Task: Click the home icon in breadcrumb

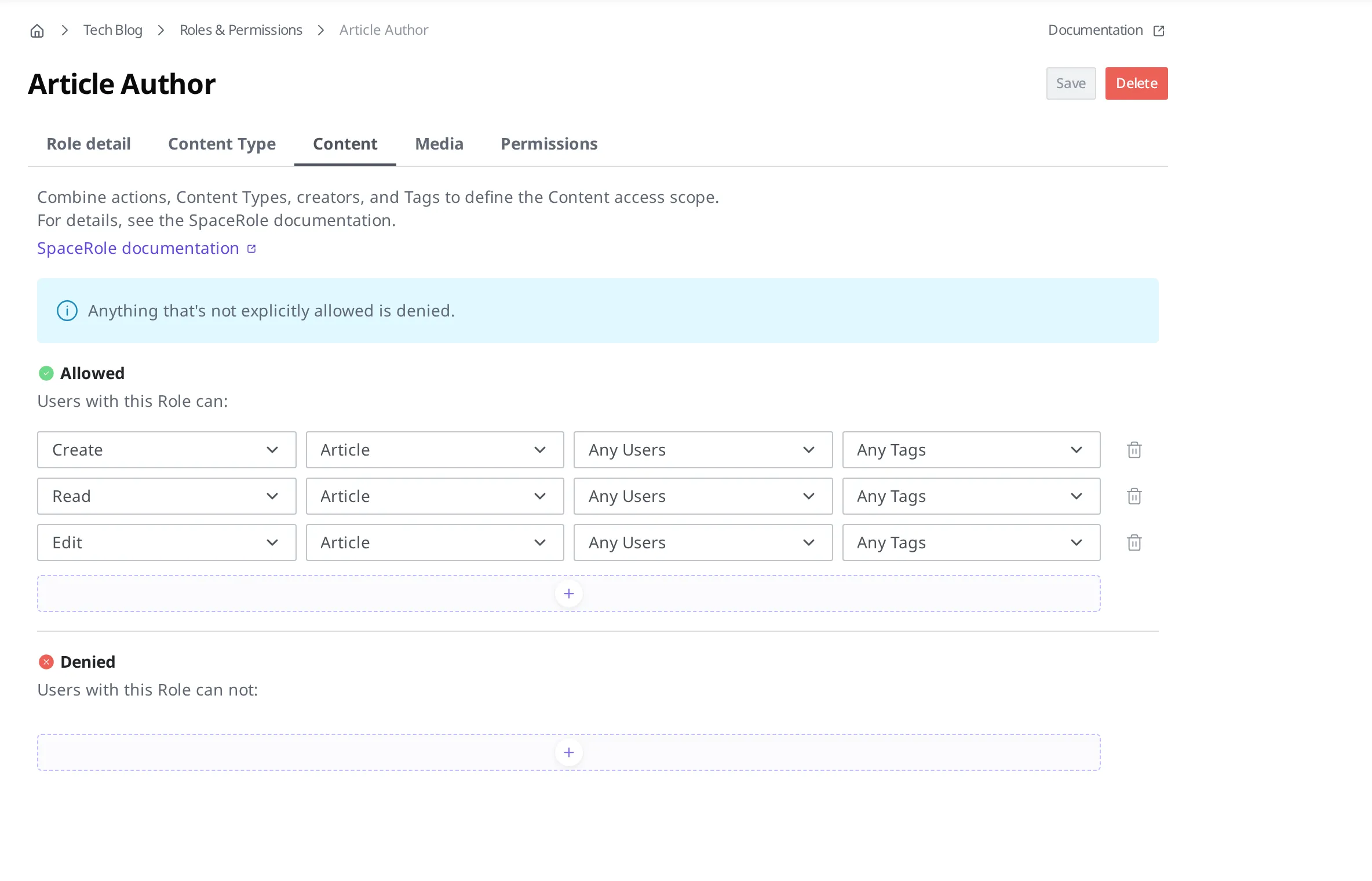Action: [37, 31]
